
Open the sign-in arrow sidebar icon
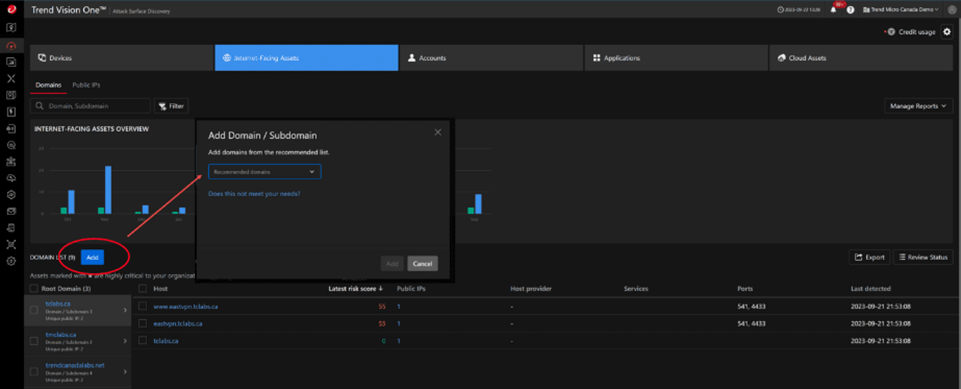pos(11,129)
